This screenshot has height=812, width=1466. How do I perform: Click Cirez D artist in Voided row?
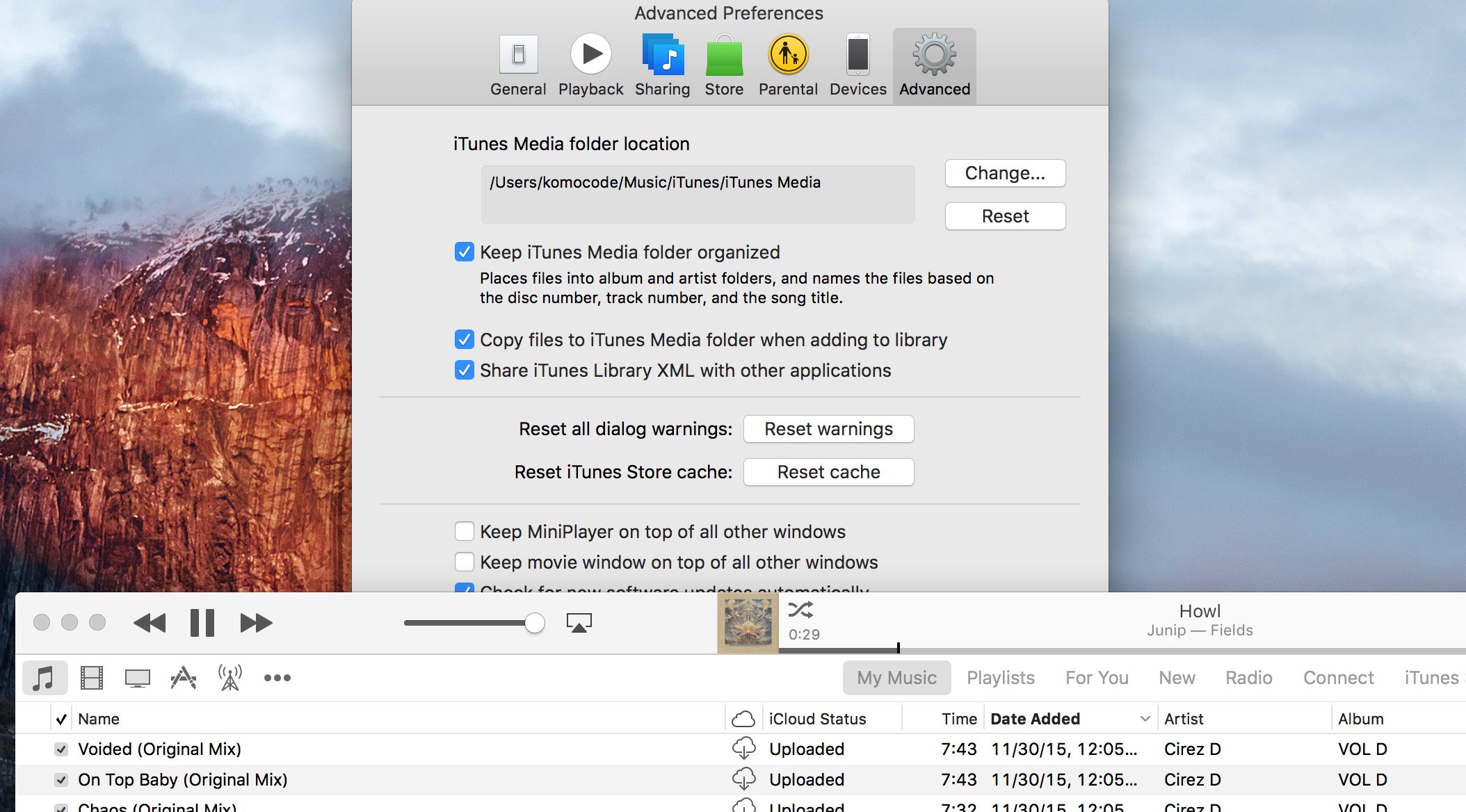click(1192, 749)
